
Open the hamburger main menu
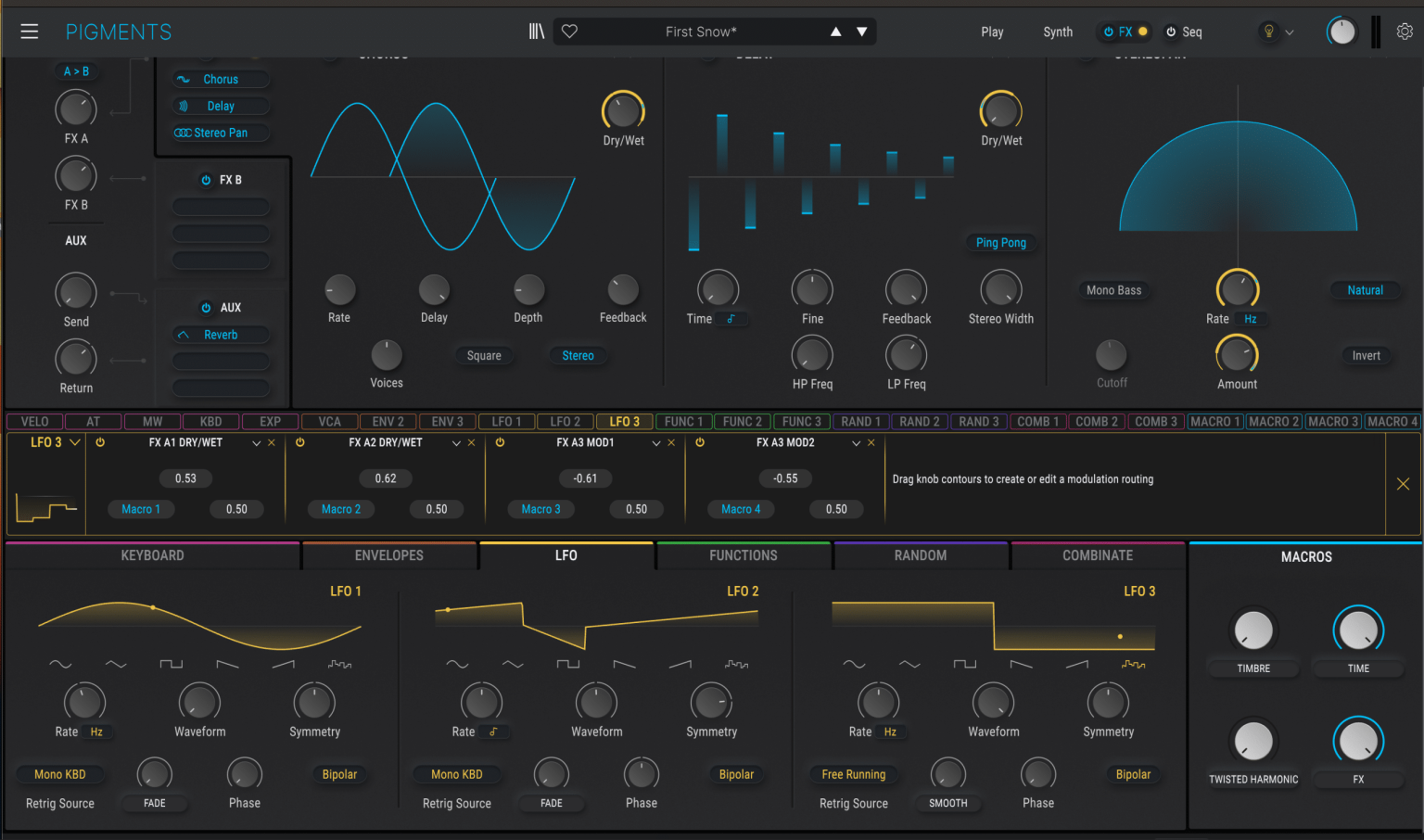coord(29,29)
